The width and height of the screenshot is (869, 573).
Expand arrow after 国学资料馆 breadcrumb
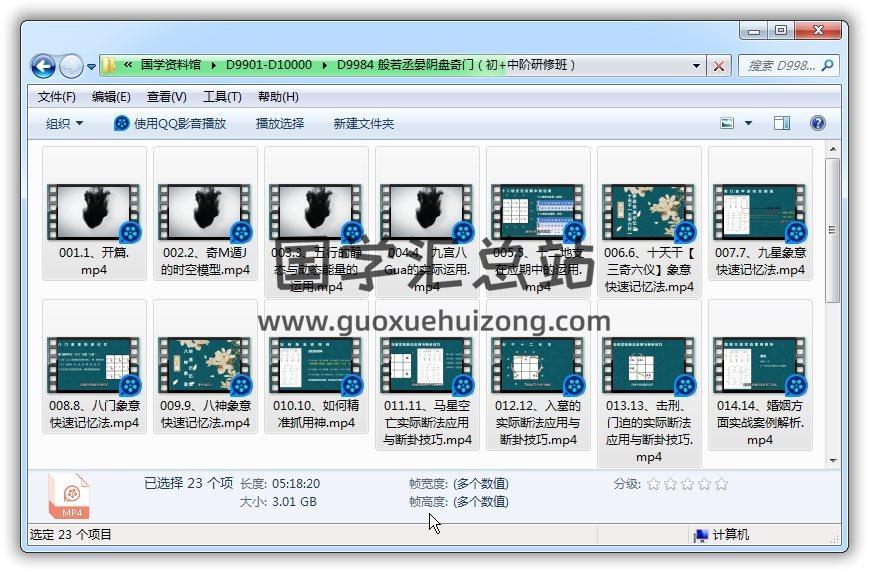tap(213, 65)
